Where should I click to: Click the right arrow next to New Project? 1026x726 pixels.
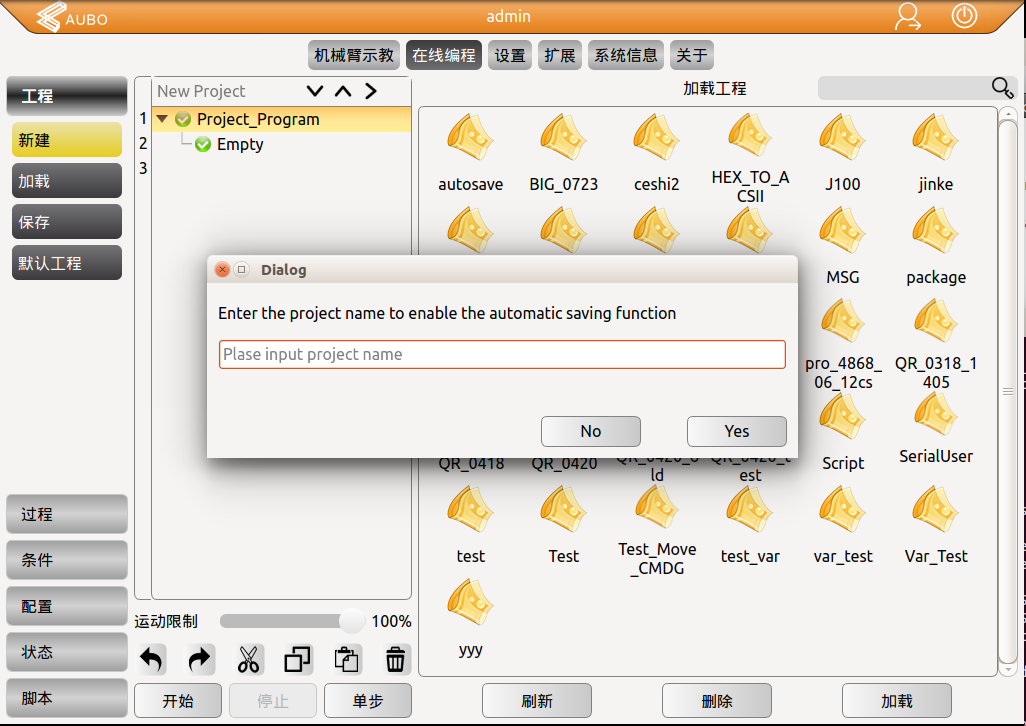tap(370, 90)
